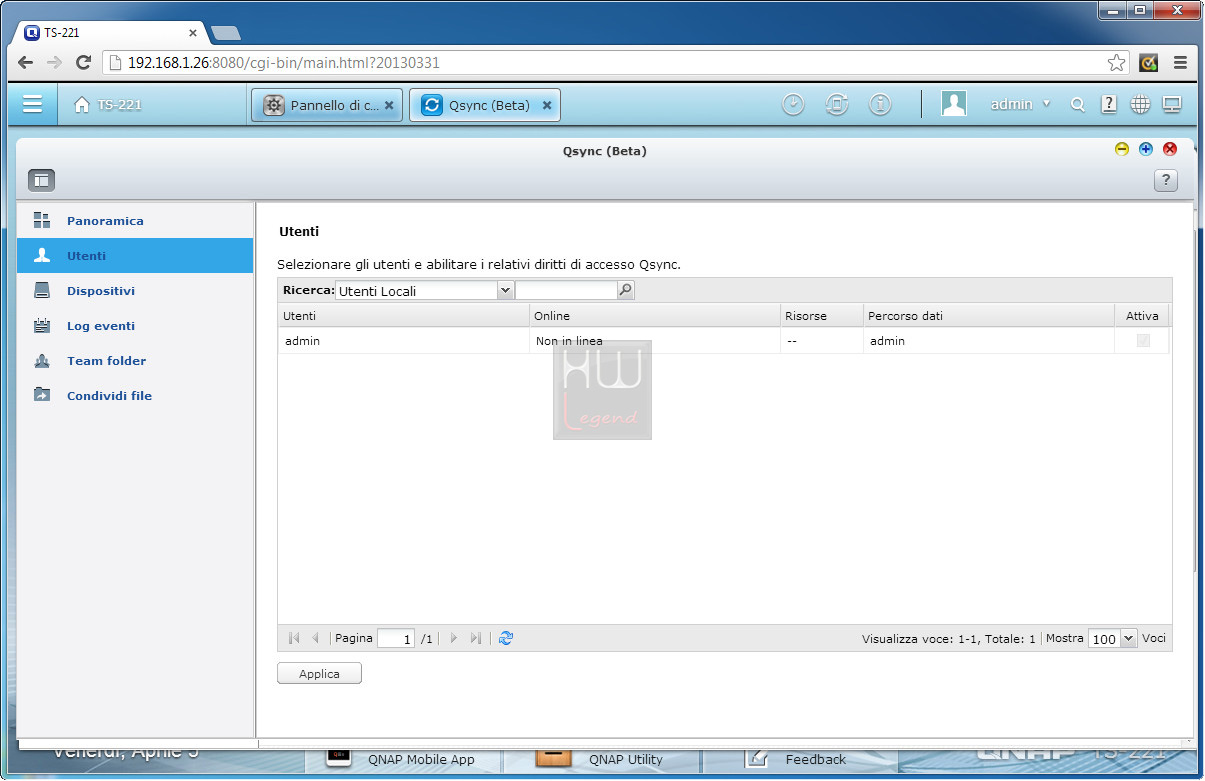Click the browser extension icon beside the star
This screenshot has height=781, width=1205.
coord(1149,62)
